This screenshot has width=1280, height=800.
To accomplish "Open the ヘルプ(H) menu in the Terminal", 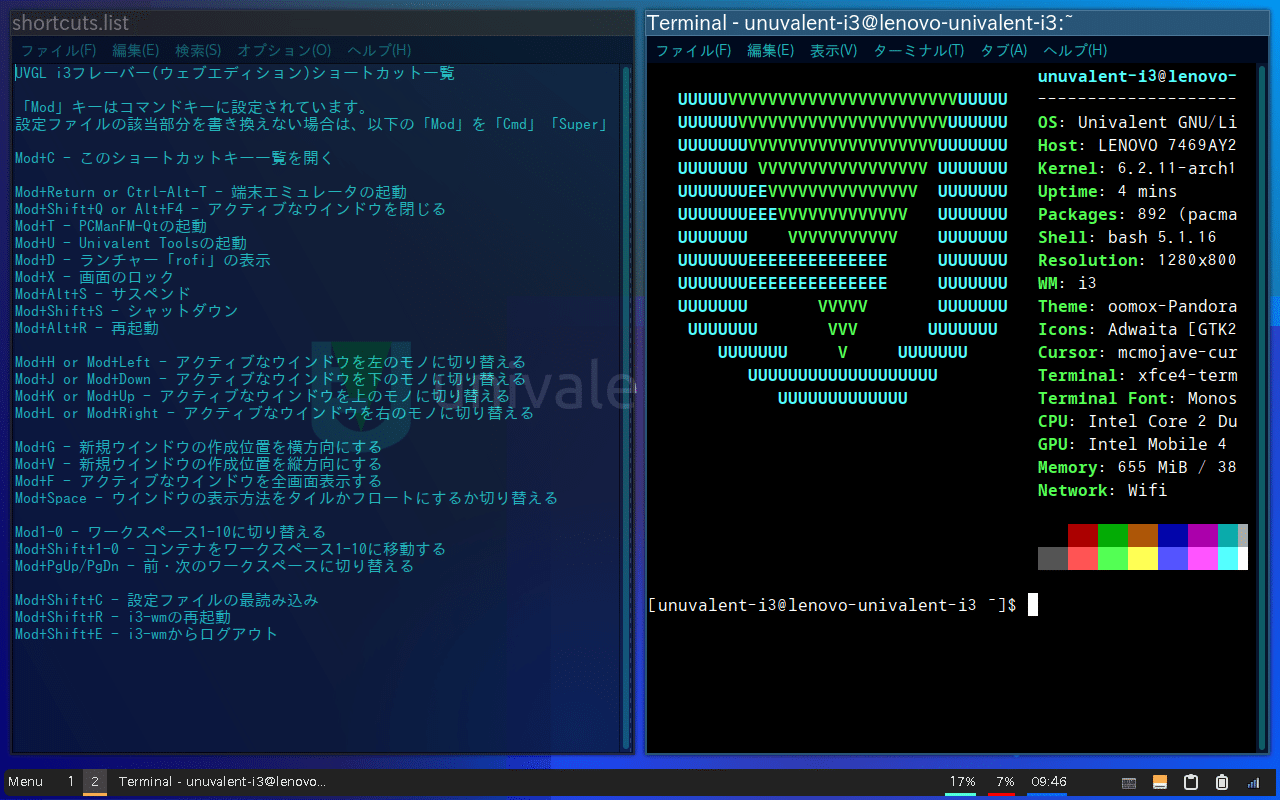I will (1073, 50).
